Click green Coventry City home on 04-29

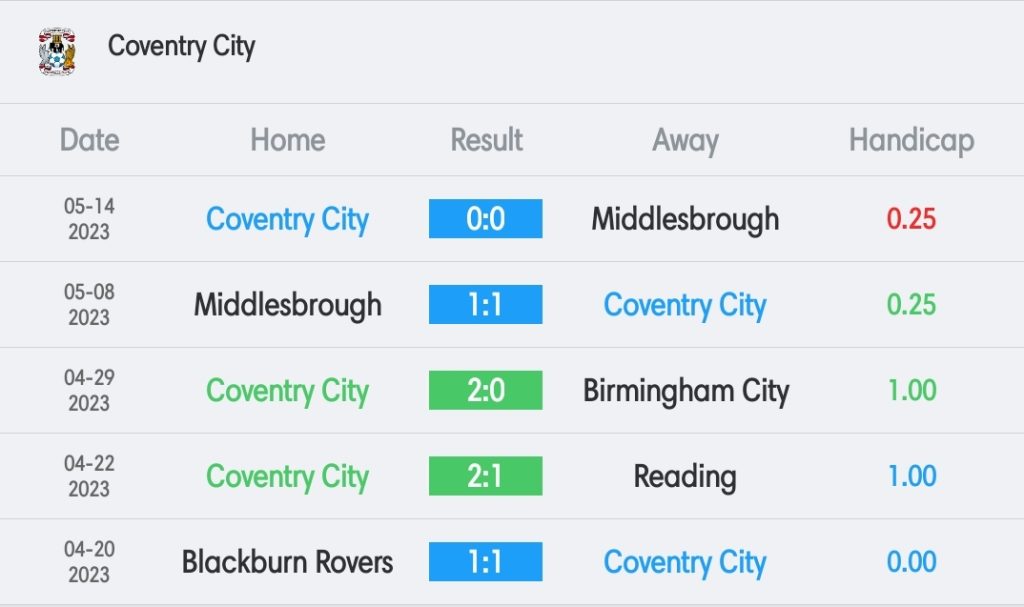coord(287,391)
